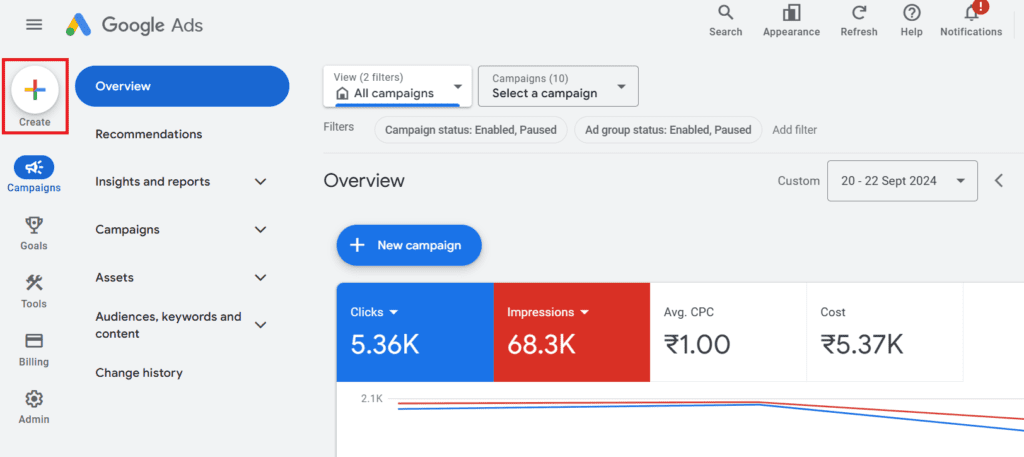Open the hamburger main menu

click(34, 24)
